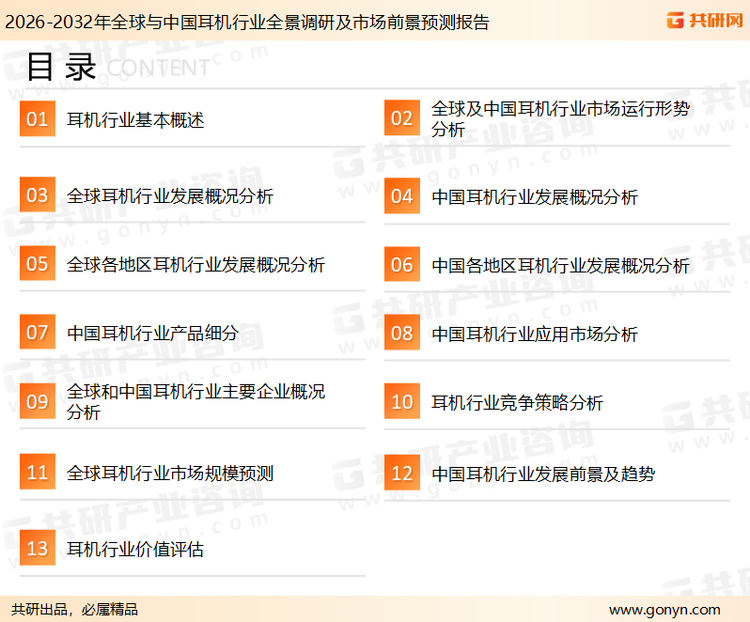Image resolution: width=750 pixels, height=622 pixels.
Task: Select chapter 全球耳机行业发展概况分析
Action: [170, 196]
